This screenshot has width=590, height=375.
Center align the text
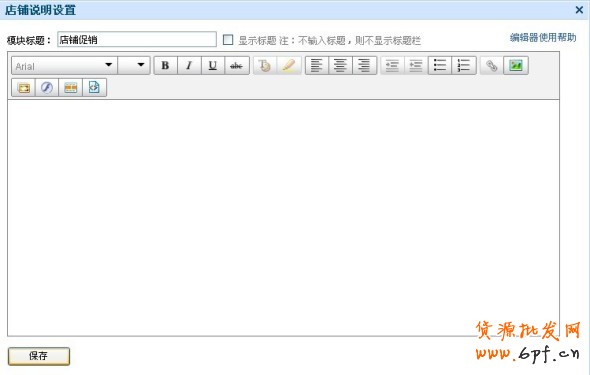click(341, 66)
